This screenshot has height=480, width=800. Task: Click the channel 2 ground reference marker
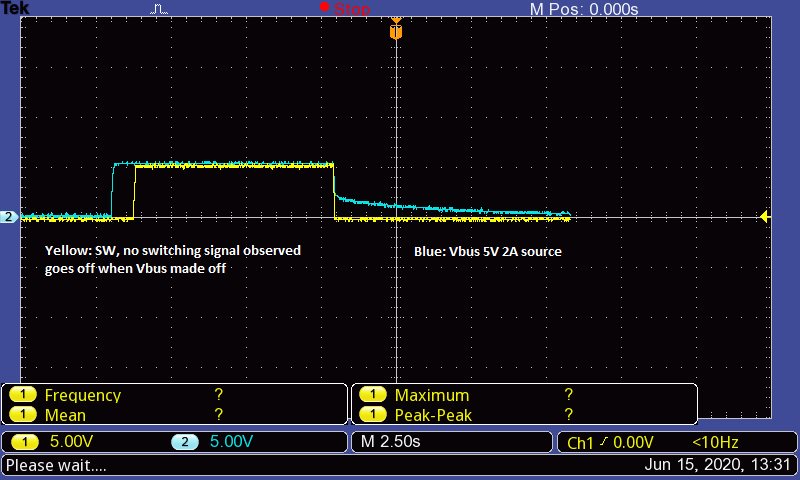[9, 217]
